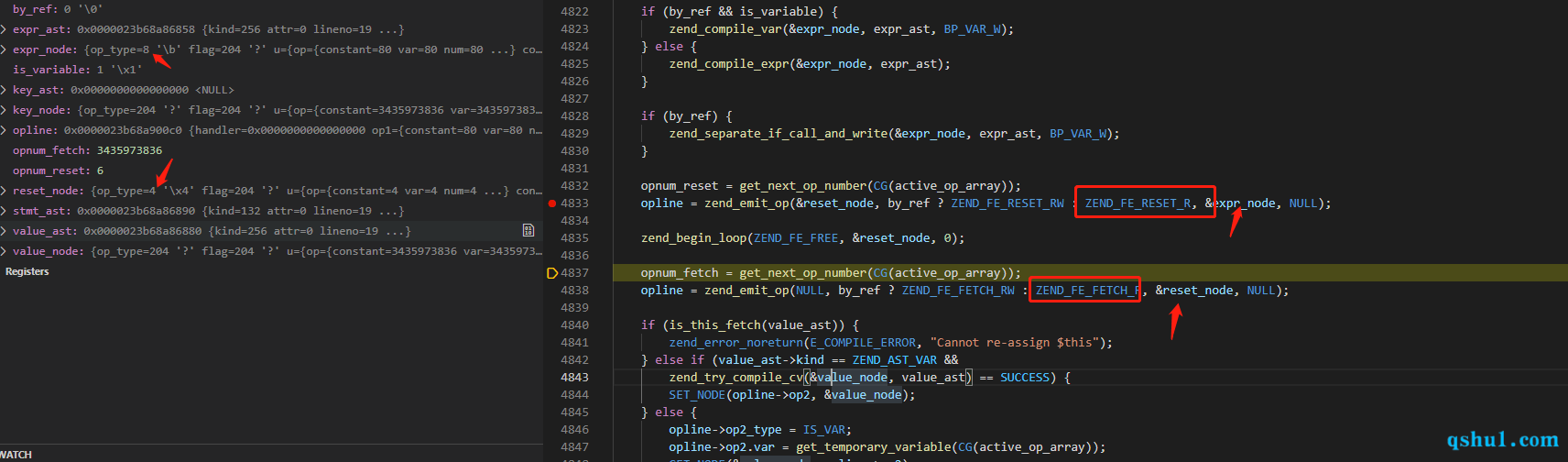The height and width of the screenshot is (462, 1568).
Task: Click ZEND_FE_FETCH_RW constant on line 4838
Action: pos(958,291)
